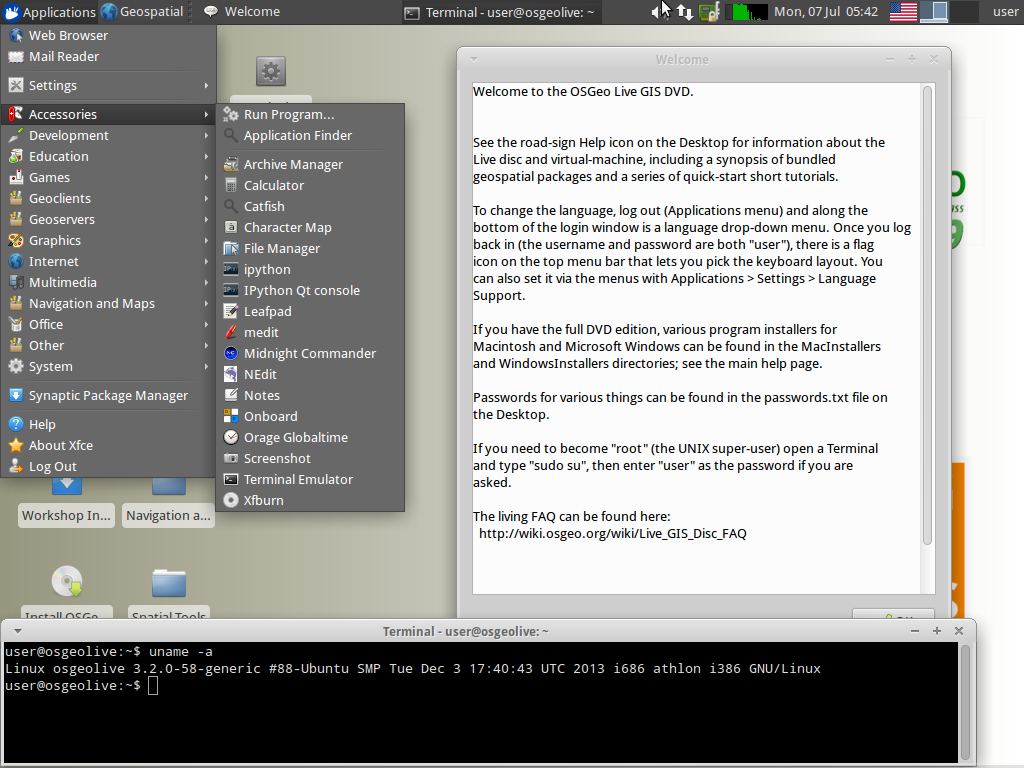Image resolution: width=1024 pixels, height=768 pixels.
Task: Start ipython from the Accessories submenu
Action: pos(310,269)
